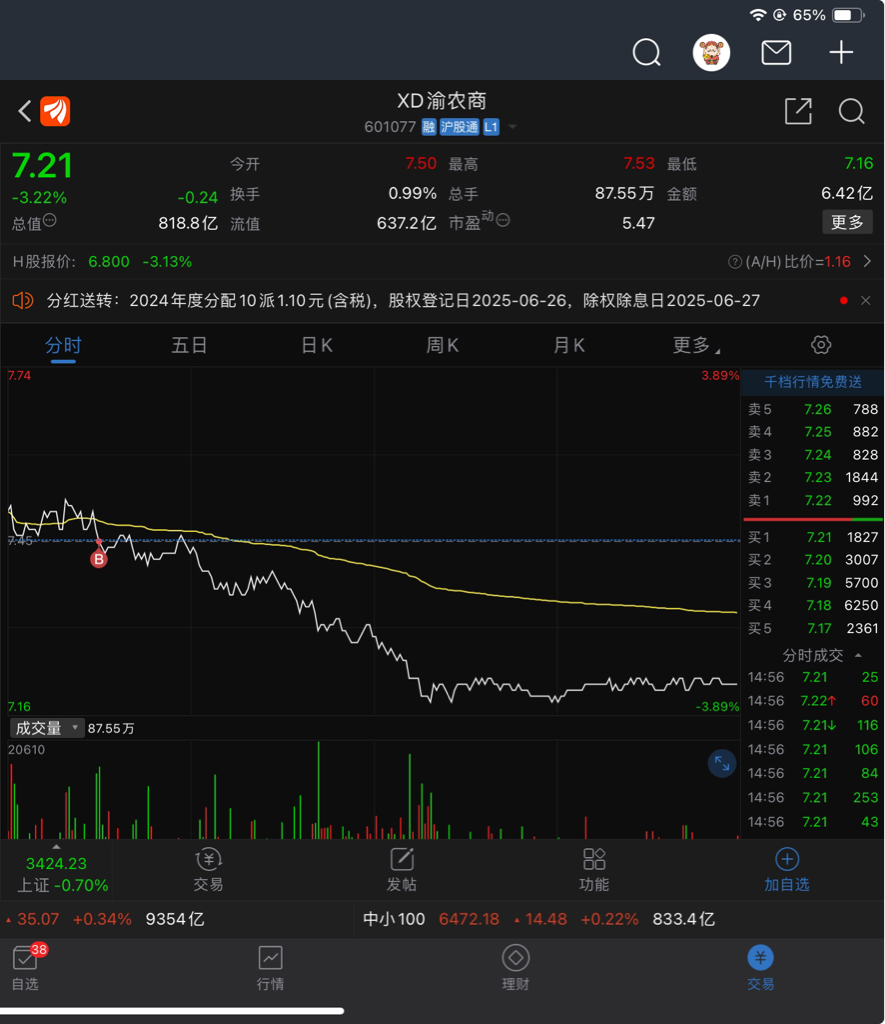Select 卖1 order row at 7.22
Screen dimensions: 885x1024
coord(813,501)
